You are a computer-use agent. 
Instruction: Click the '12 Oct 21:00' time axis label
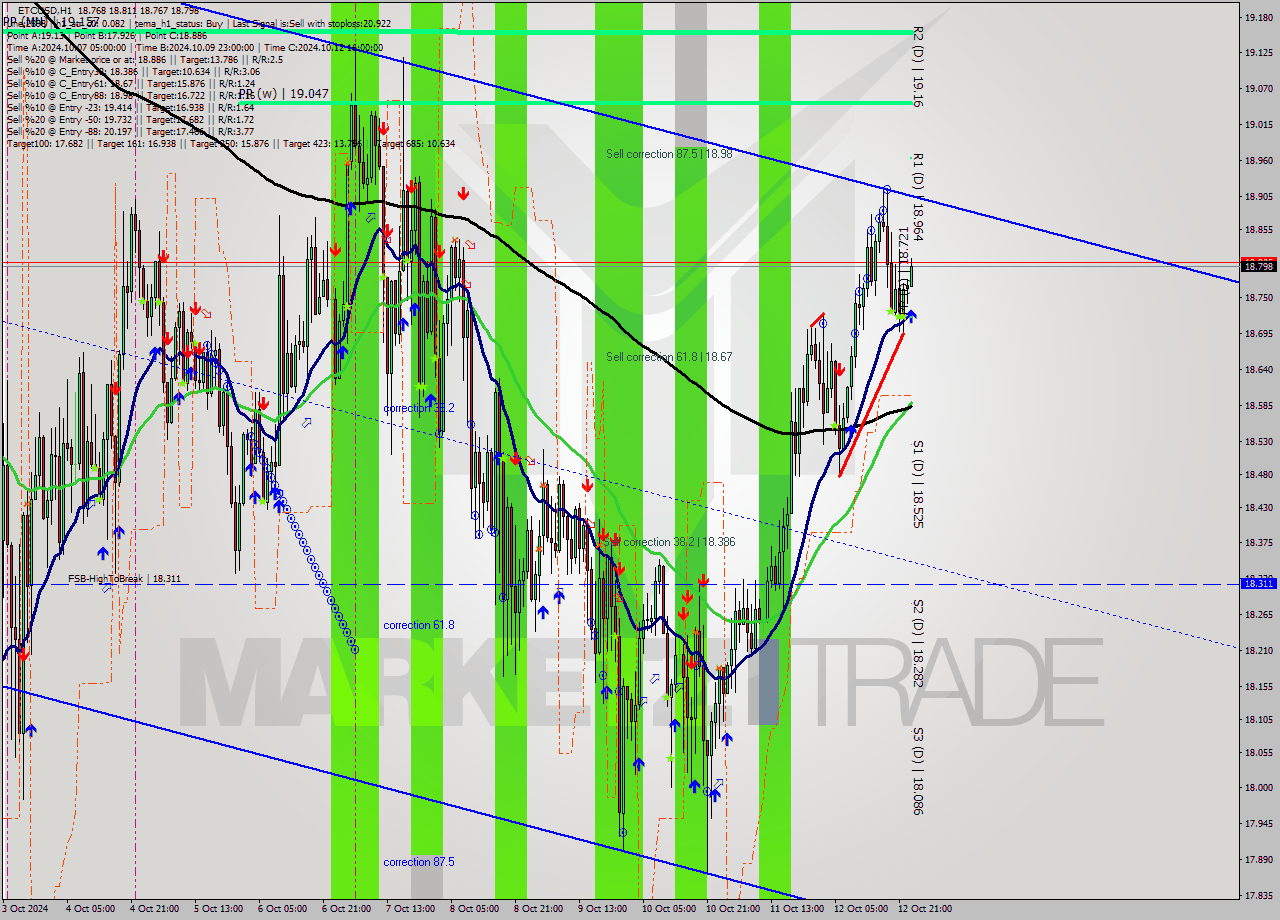tap(925, 909)
